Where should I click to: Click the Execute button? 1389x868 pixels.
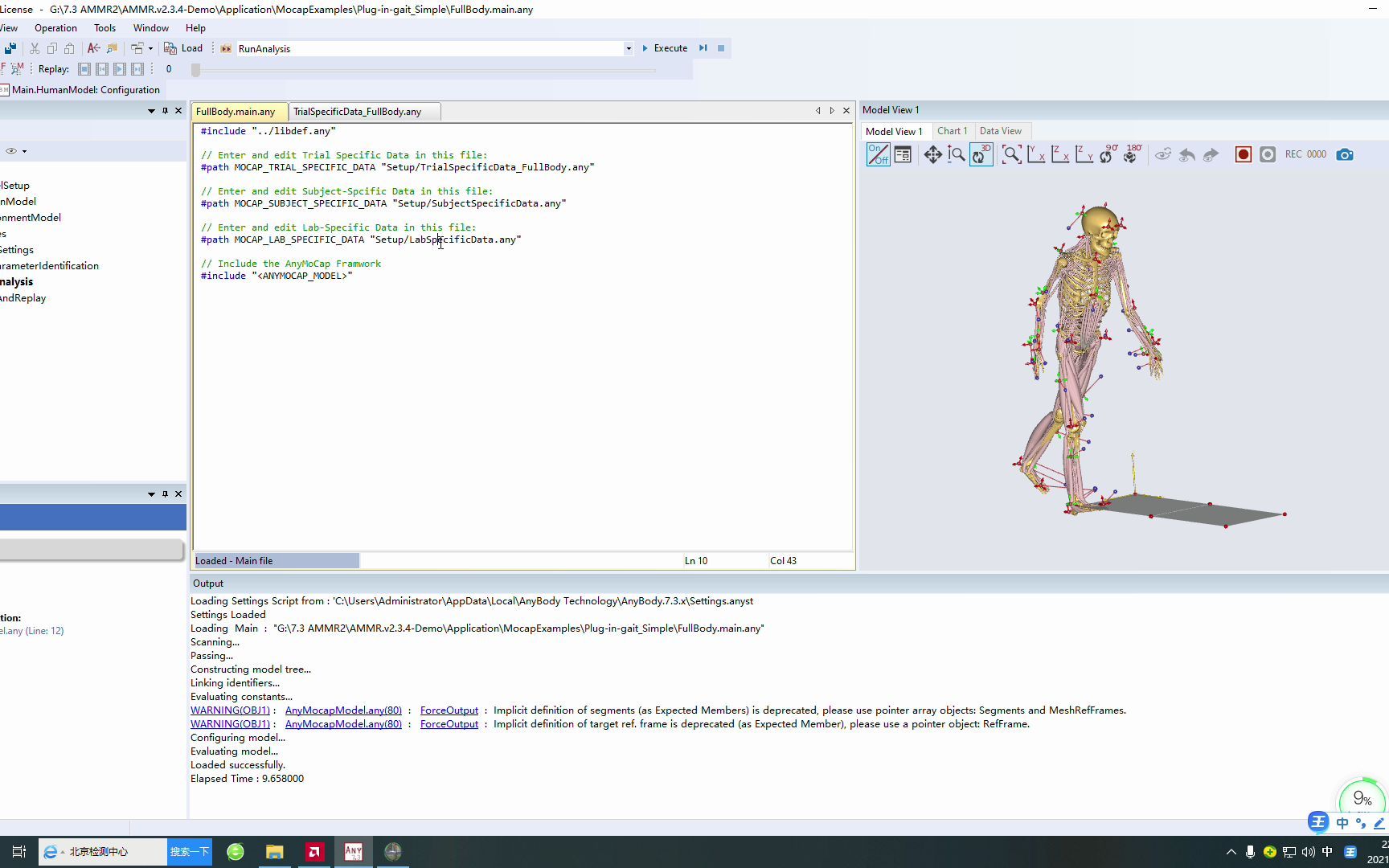(665, 48)
